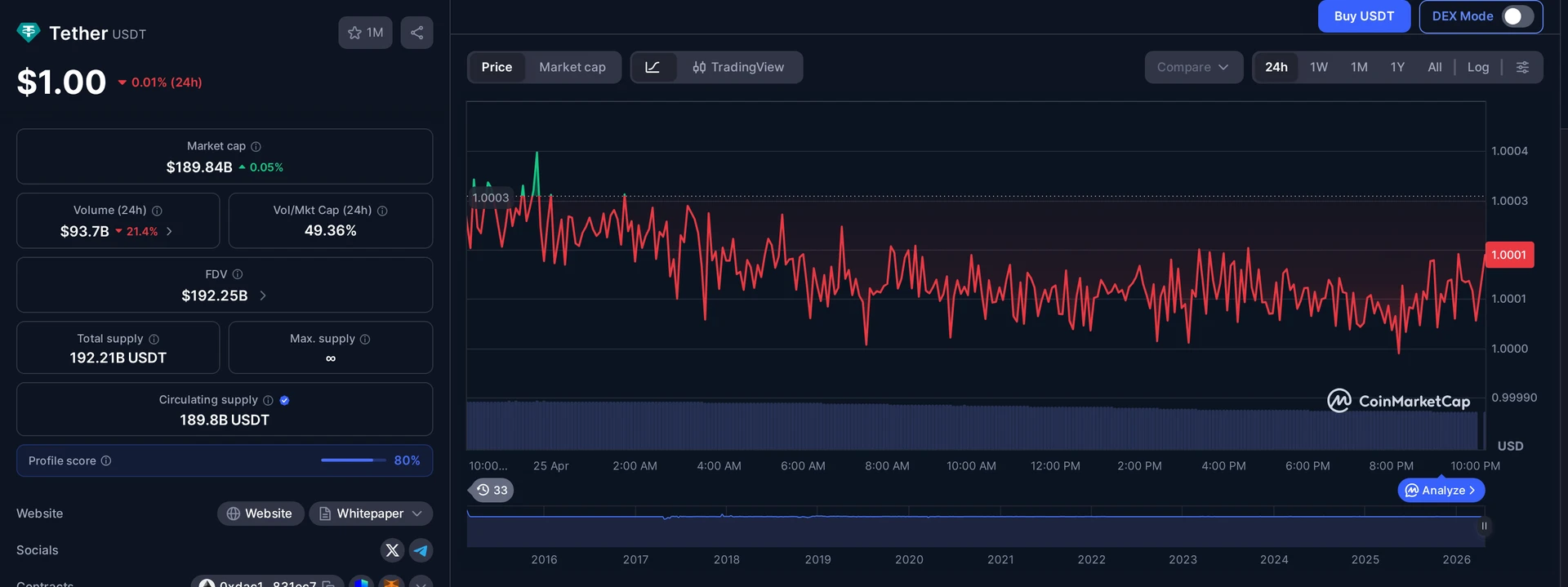Image resolution: width=1568 pixels, height=587 pixels.
Task: Add Tether to watchlist with star button
Action: click(365, 33)
